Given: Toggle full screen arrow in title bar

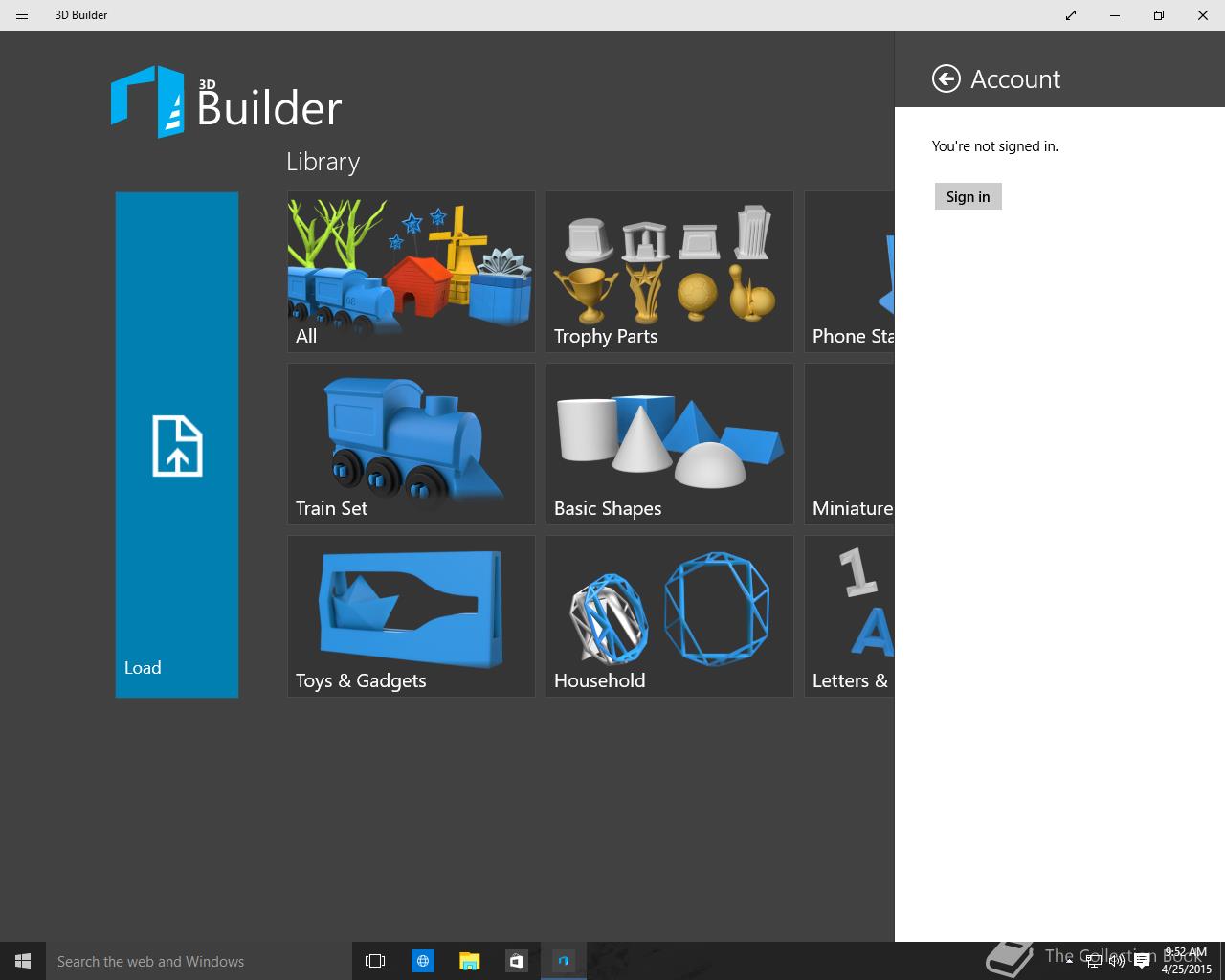Looking at the screenshot, I should [x=1071, y=15].
